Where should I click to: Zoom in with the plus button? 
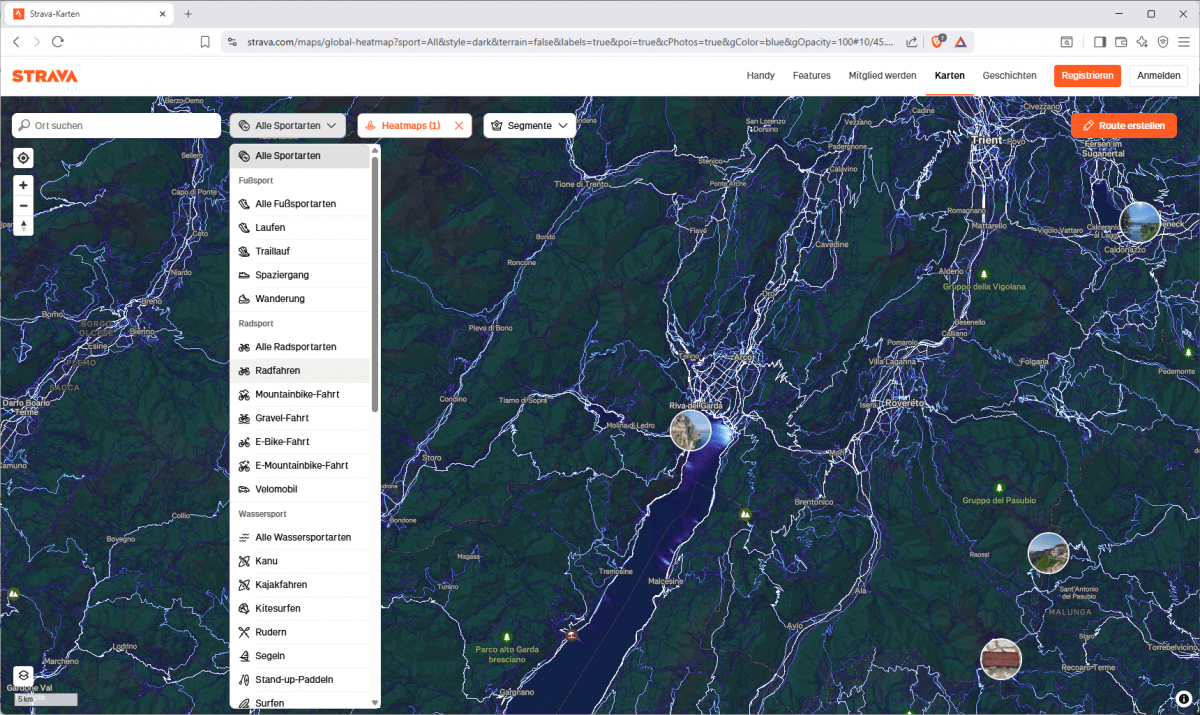point(23,185)
